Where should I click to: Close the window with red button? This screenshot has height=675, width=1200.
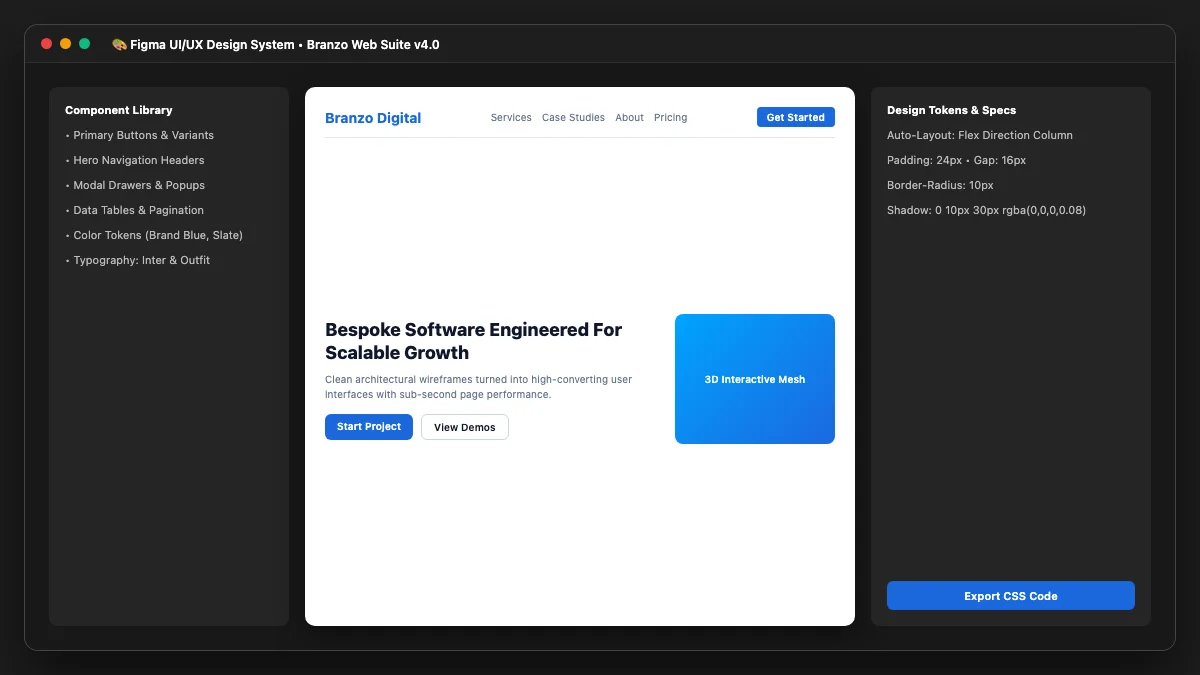46,44
